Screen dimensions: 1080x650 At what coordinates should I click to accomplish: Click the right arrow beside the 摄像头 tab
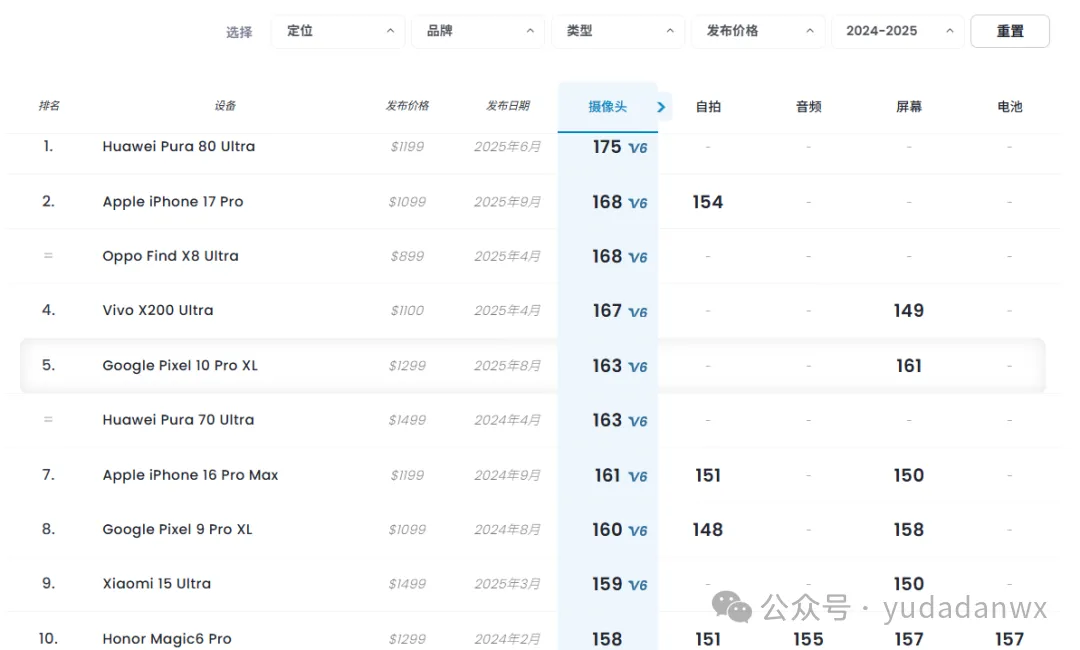661,107
